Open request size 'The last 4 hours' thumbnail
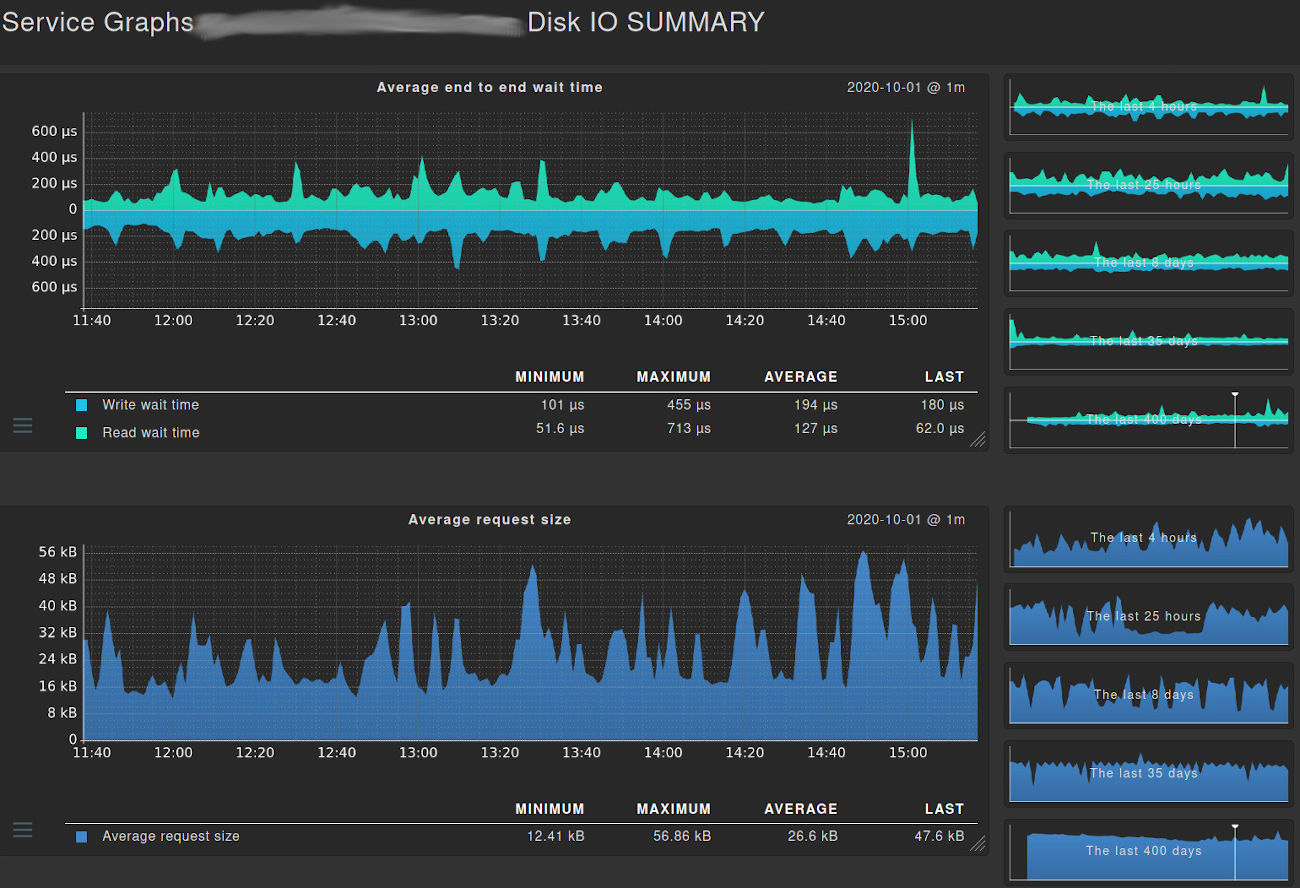The height and width of the screenshot is (888, 1300). tap(1149, 538)
